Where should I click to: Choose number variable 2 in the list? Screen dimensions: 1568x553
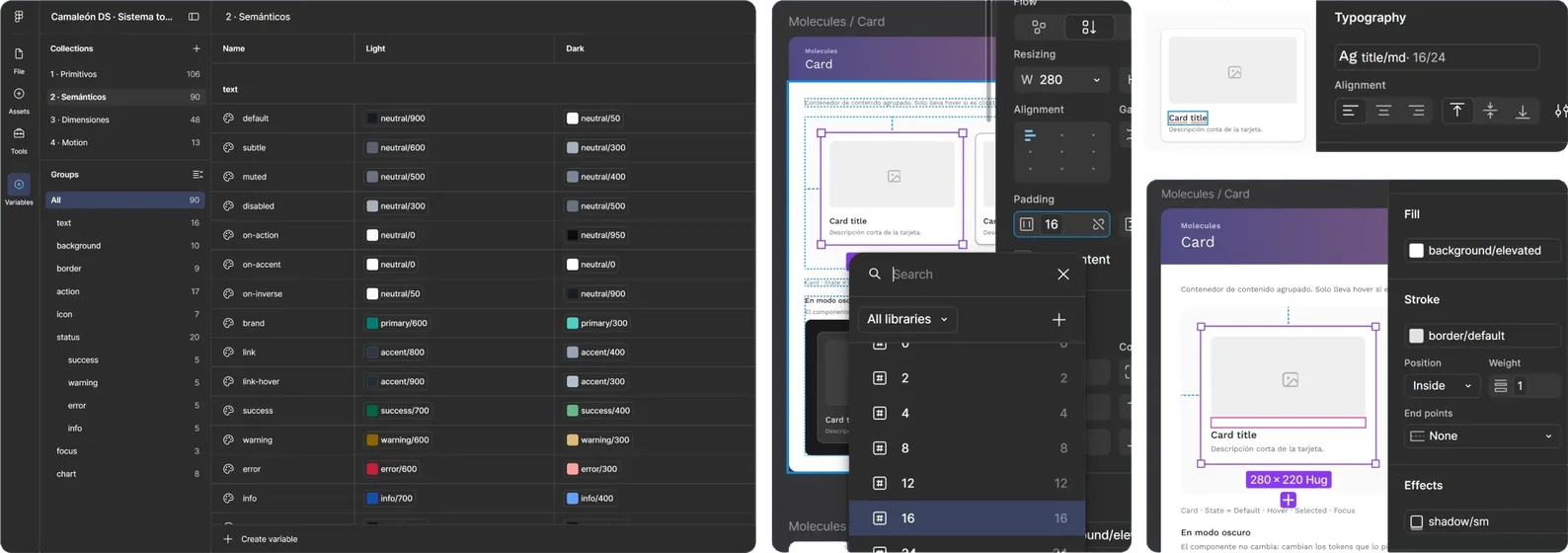click(968, 378)
